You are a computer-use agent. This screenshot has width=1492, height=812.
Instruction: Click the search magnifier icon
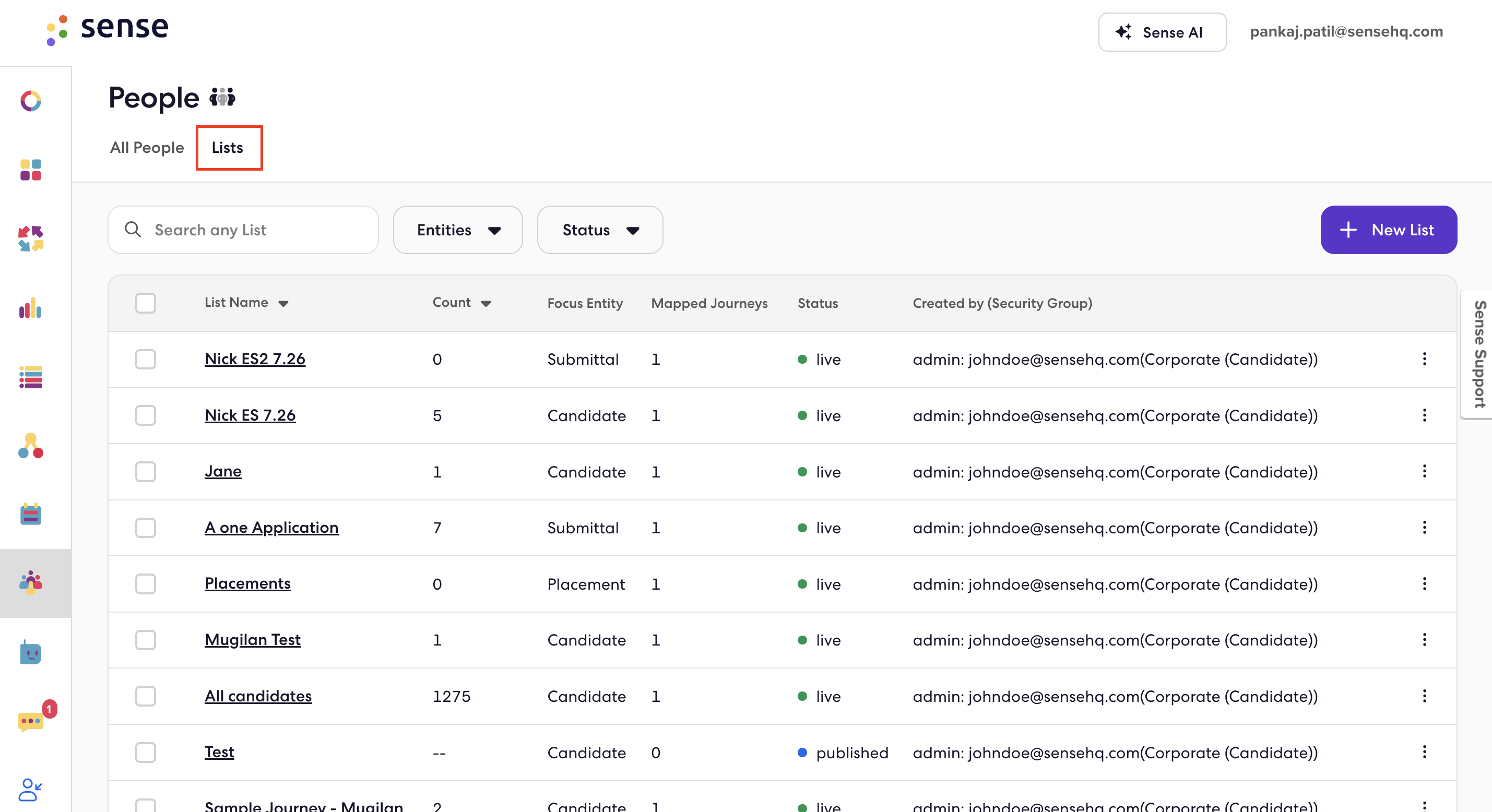coord(133,229)
